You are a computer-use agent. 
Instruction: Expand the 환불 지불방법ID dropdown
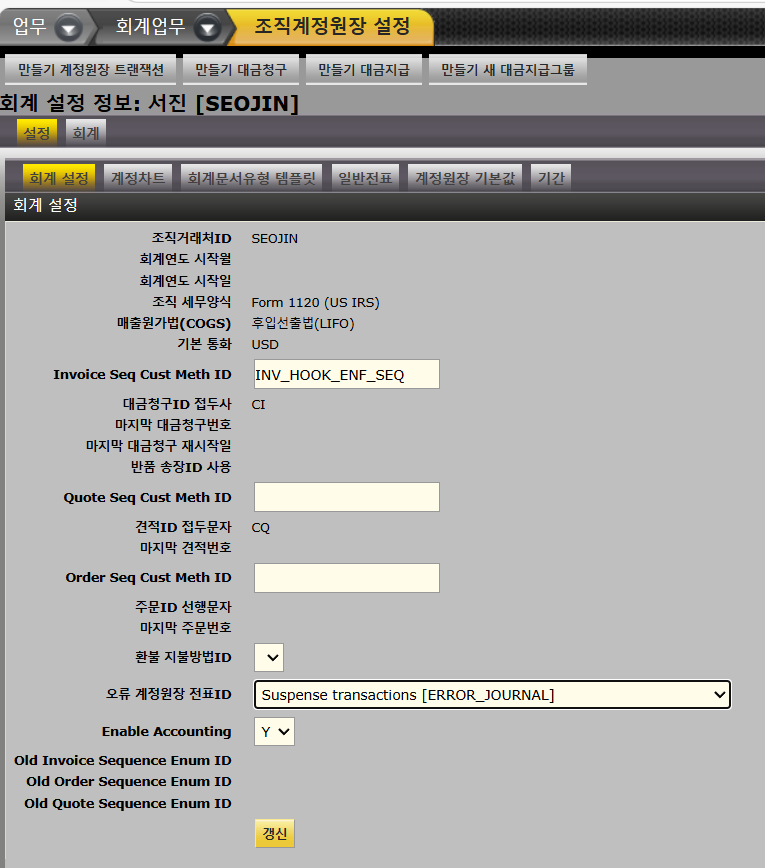(269, 658)
